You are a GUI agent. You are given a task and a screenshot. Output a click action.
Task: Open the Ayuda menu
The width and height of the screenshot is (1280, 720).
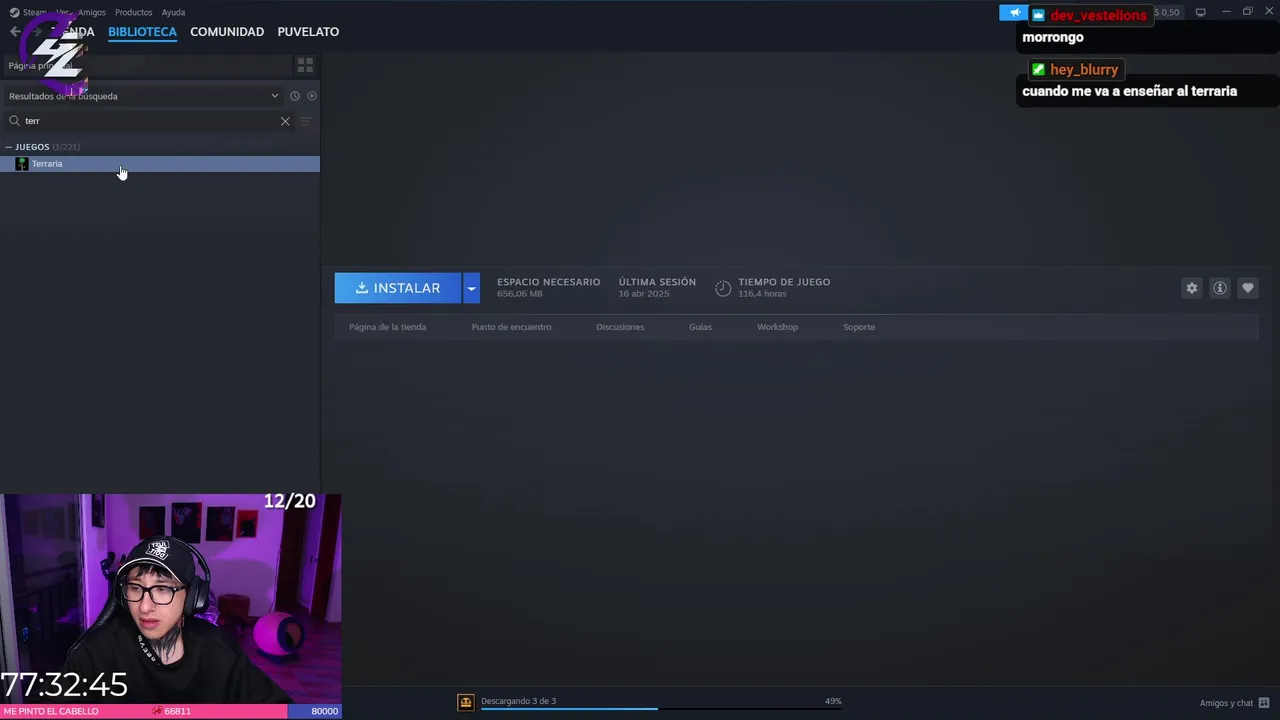(x=173, y=12)
